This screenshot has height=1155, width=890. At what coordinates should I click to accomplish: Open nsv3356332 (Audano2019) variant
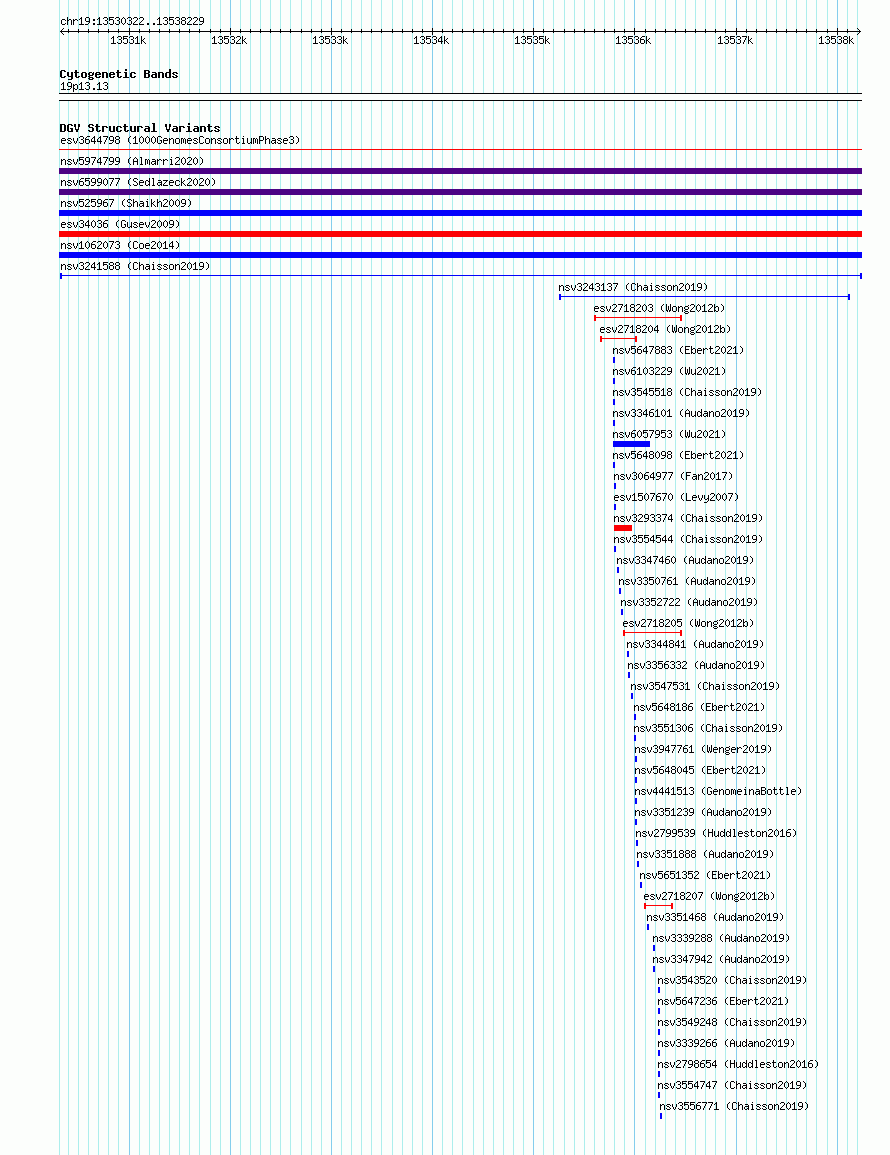[696, 665]
